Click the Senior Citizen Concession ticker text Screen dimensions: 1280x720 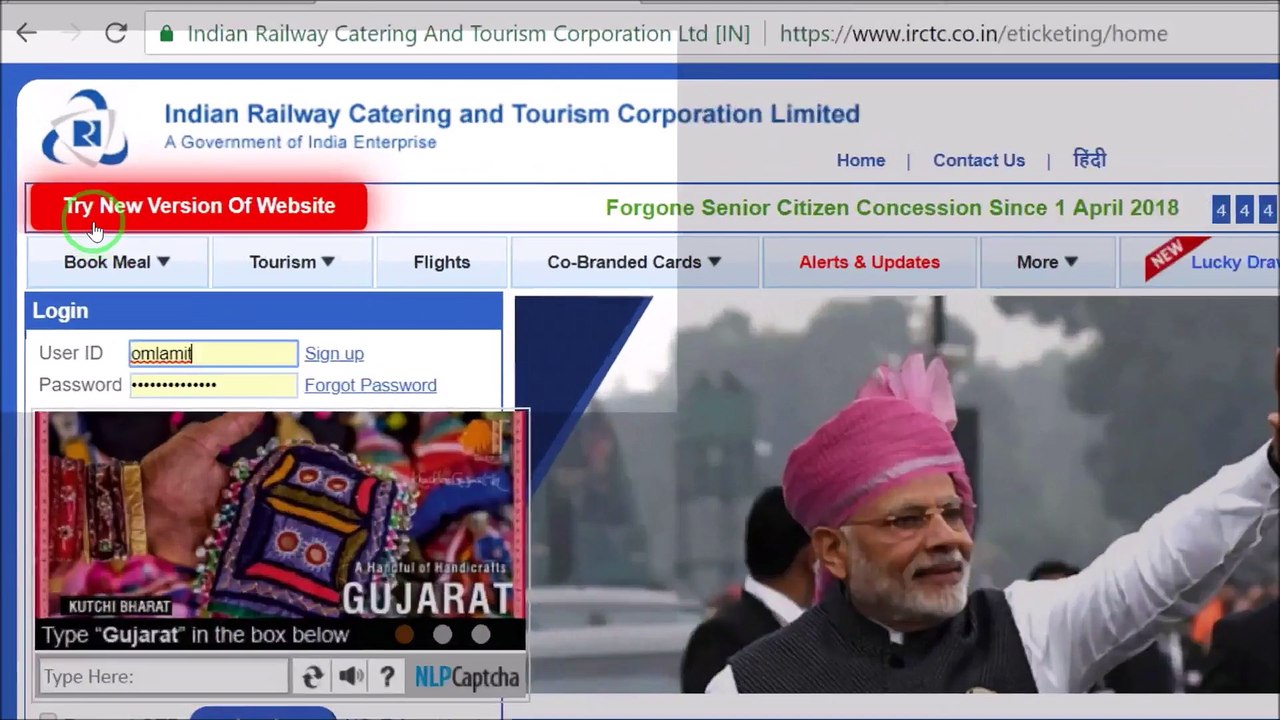pos(892,208)
